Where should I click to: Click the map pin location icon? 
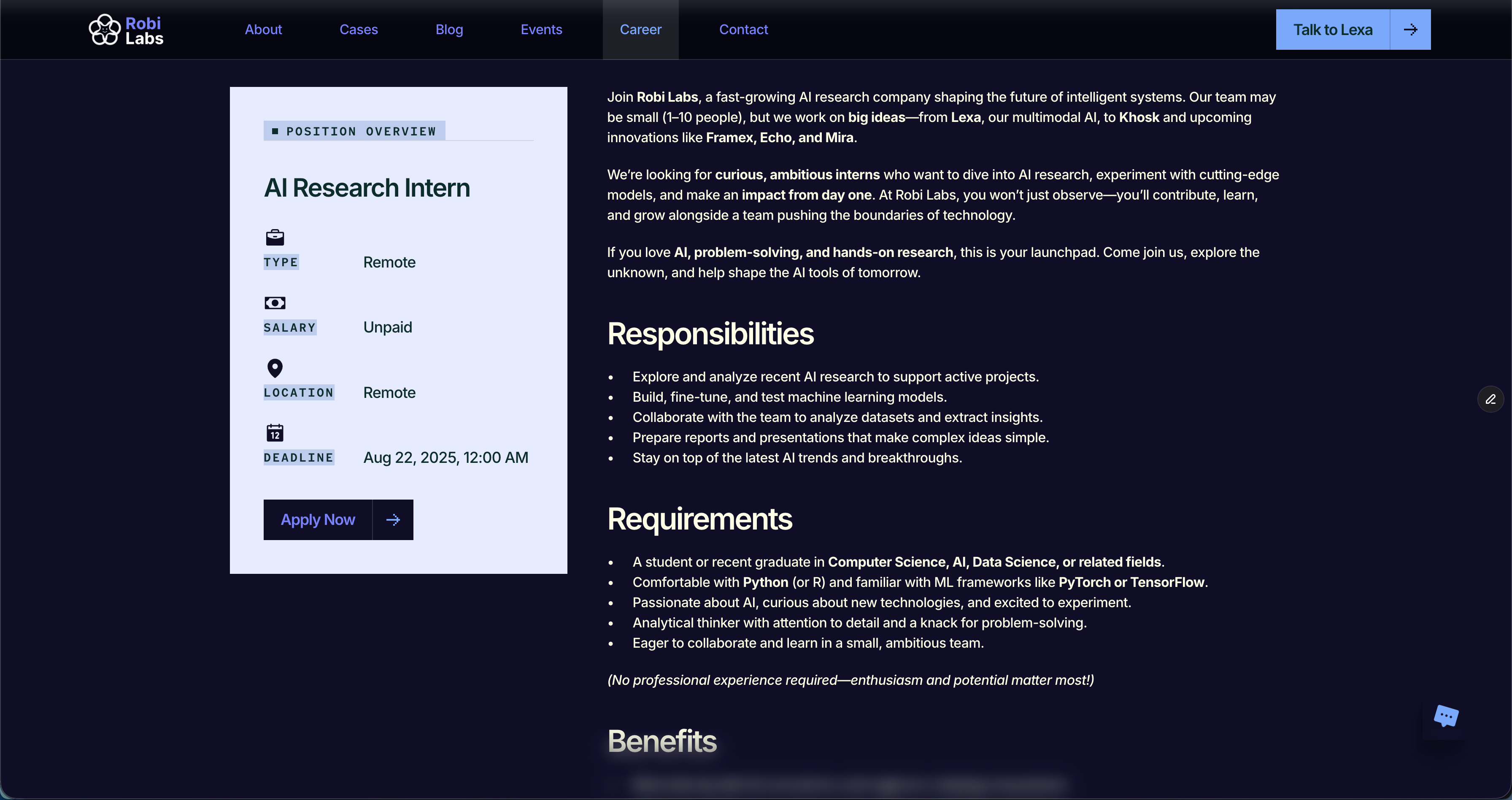pyautogui.click(x=275, y=368)
